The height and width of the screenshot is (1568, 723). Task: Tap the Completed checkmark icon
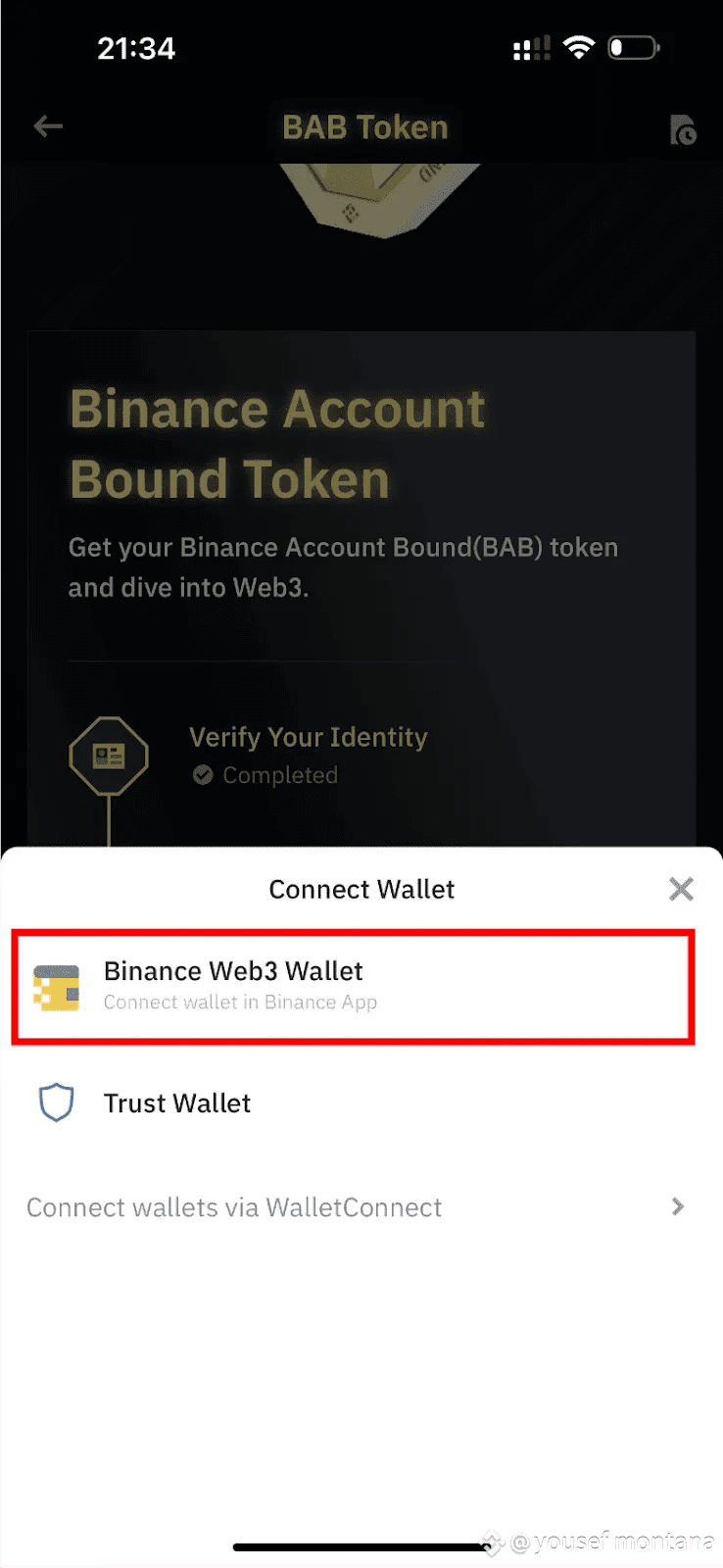[x=203, y=775]
